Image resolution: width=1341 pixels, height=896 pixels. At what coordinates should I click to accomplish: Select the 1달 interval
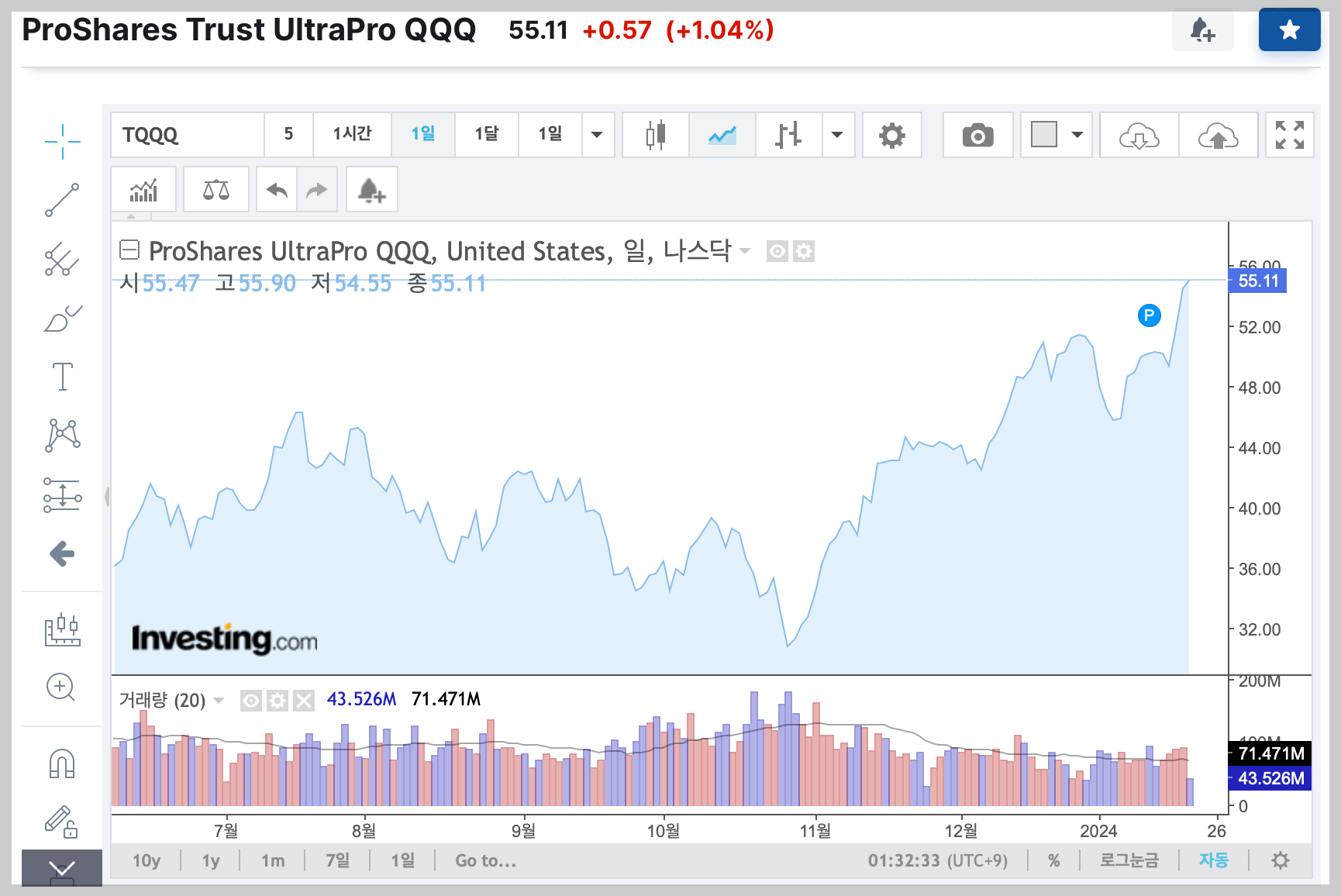487,135
